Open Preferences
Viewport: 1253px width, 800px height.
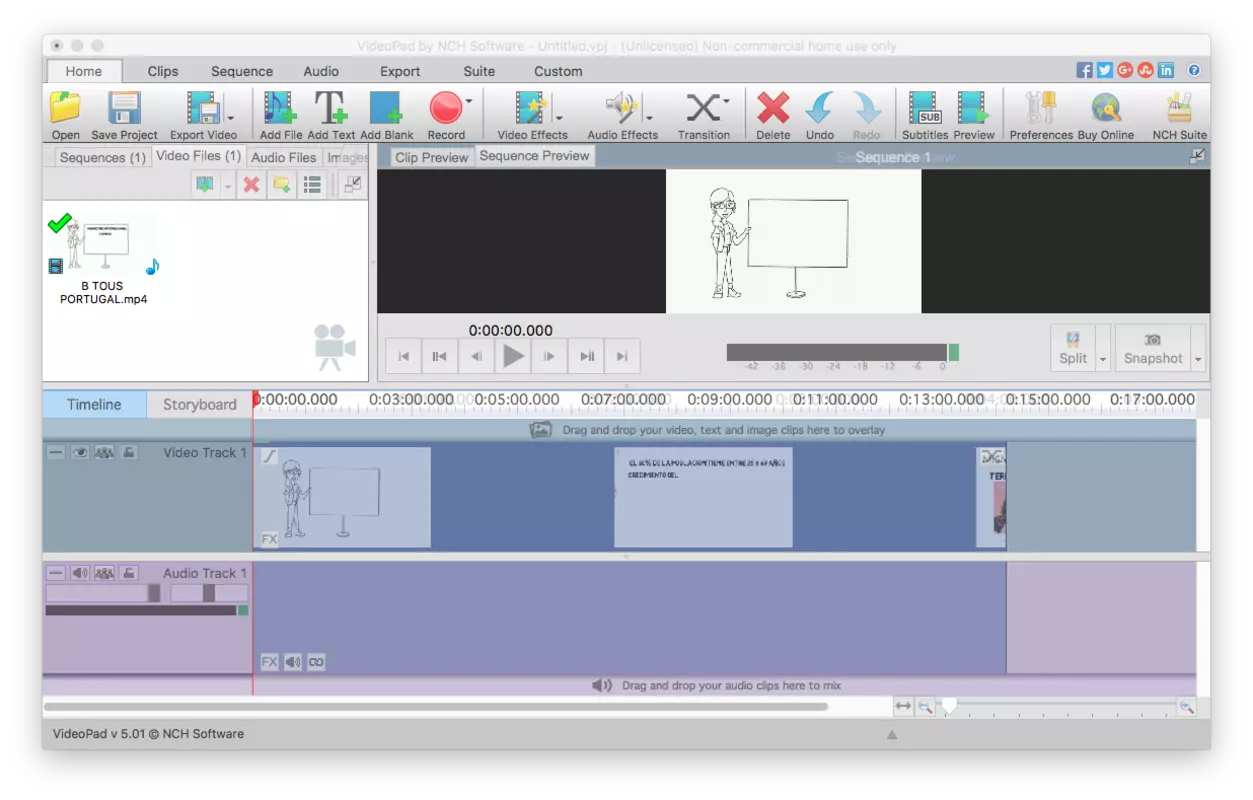(1041, 115)
